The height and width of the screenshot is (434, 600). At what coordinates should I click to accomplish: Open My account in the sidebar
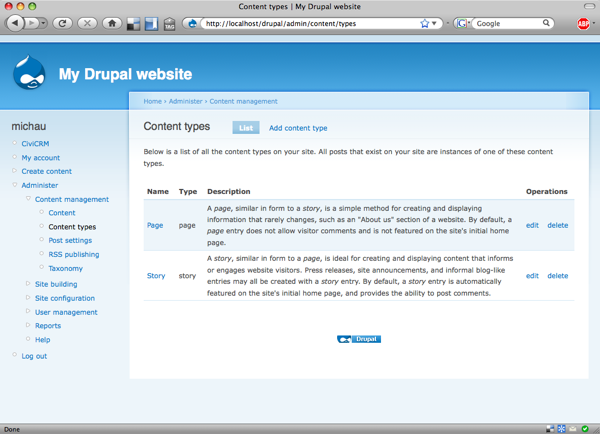click(41, 158)
